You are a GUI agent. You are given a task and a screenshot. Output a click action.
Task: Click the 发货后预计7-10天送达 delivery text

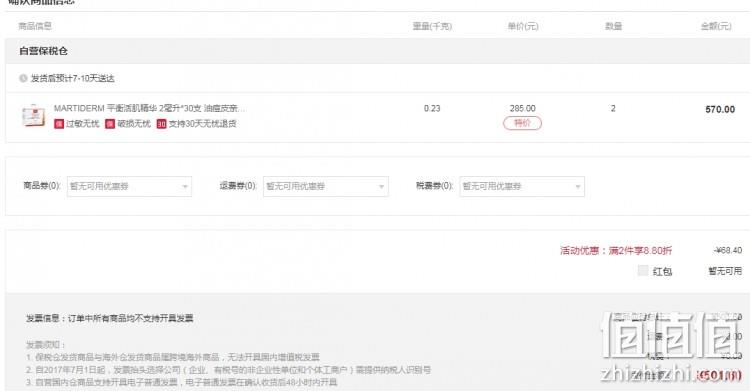coord(73,78)
